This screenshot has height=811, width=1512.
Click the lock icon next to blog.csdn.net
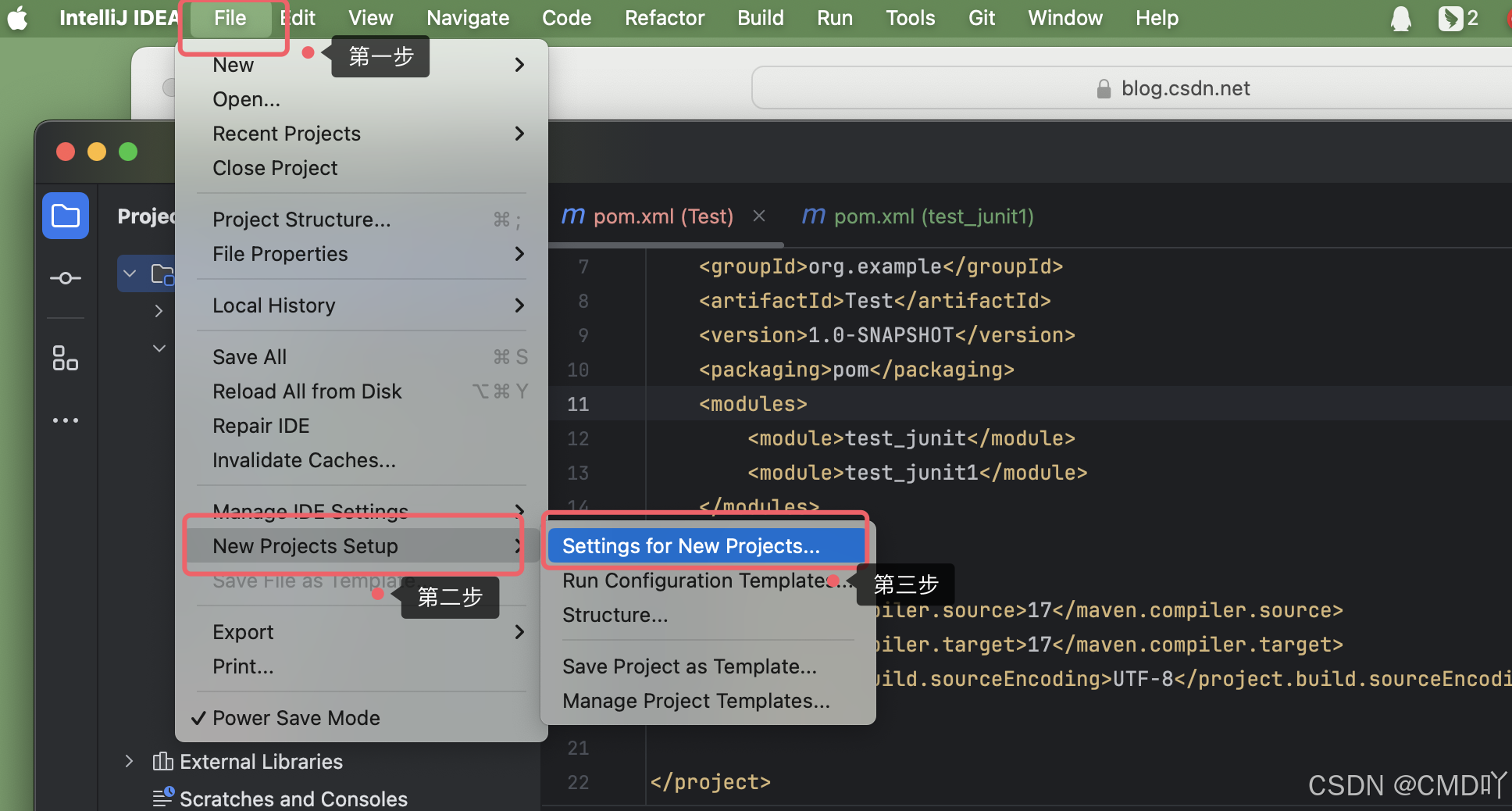[x=1104, y=88]
